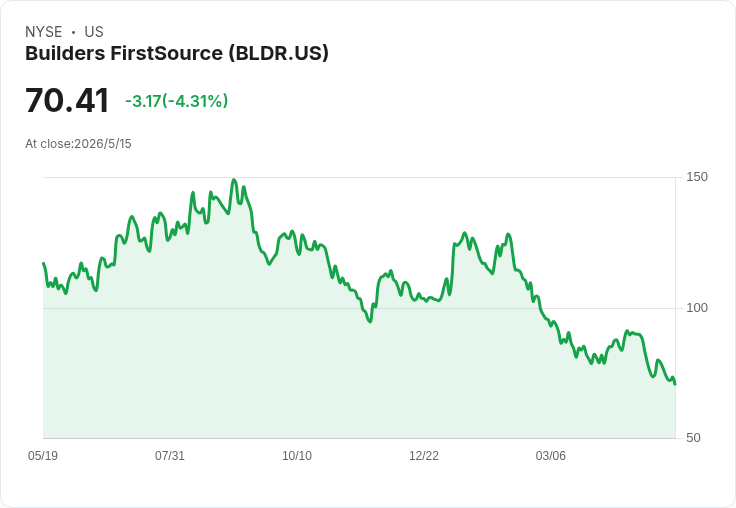Screen dimensions: 736x508
Task: Click the 12/22 date axis label
Action: tap(423, 455)
